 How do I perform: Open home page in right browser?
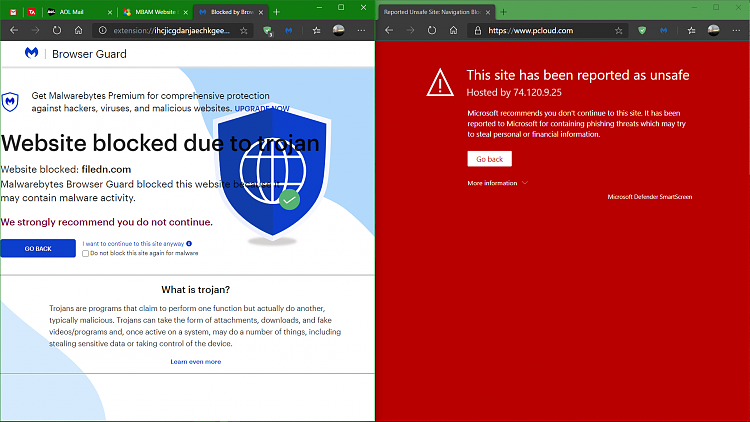pyautogui.click(x=453, y=31)
